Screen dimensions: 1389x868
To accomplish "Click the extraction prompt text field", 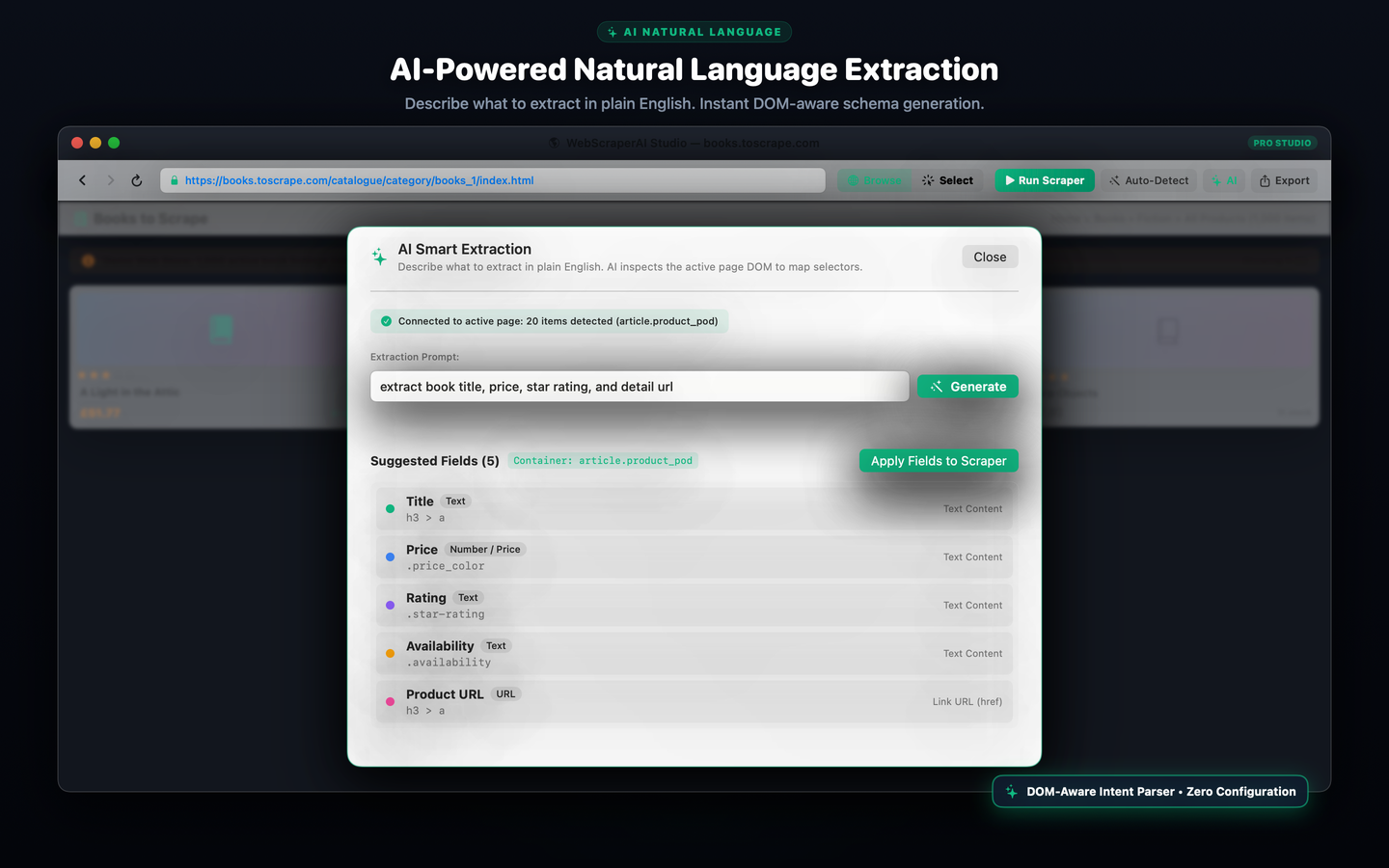I will coord(640,387).
